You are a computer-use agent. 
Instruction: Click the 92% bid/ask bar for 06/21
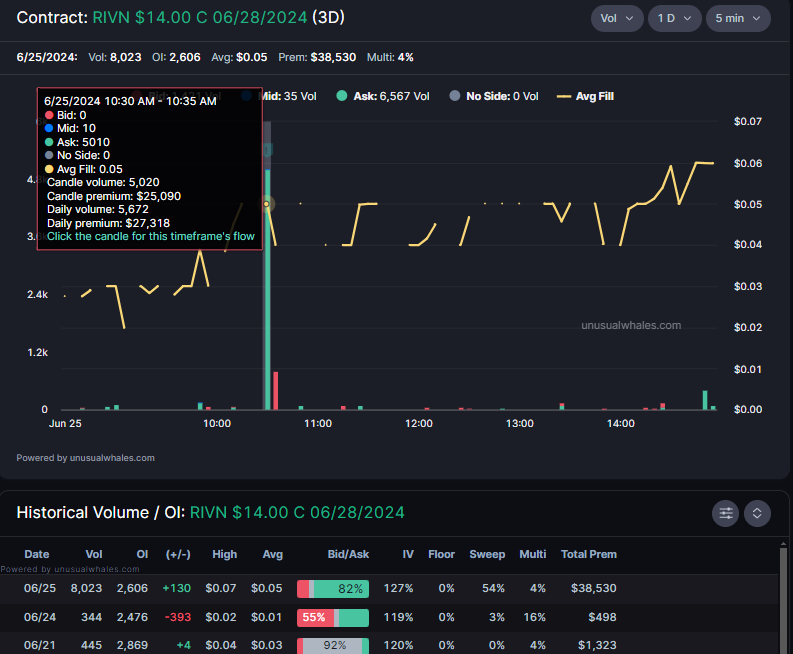pos(333,646)
